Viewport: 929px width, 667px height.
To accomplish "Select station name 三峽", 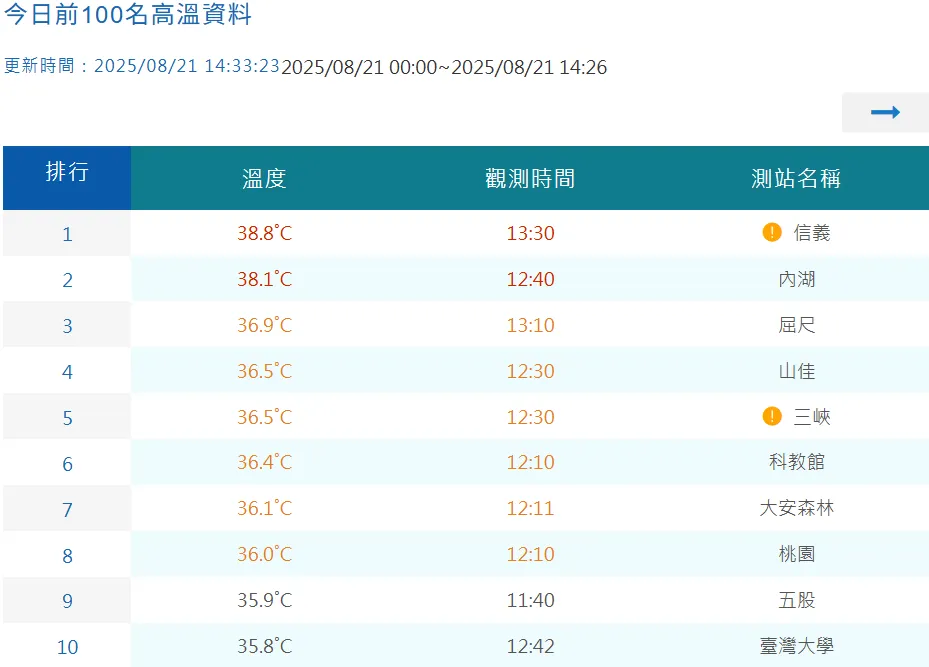I will [x=812, y=417].
